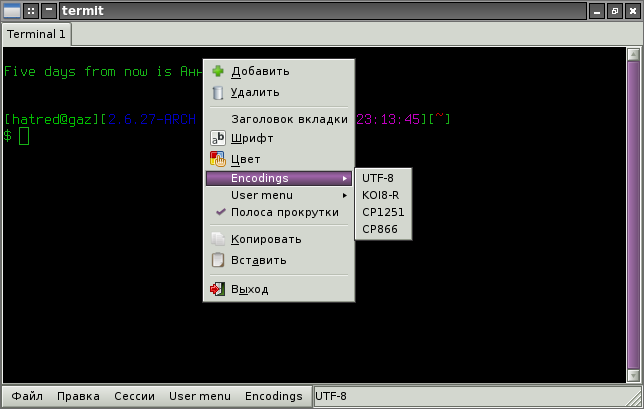
Task: Click the scrollbar down arrow
Action: 633,376
